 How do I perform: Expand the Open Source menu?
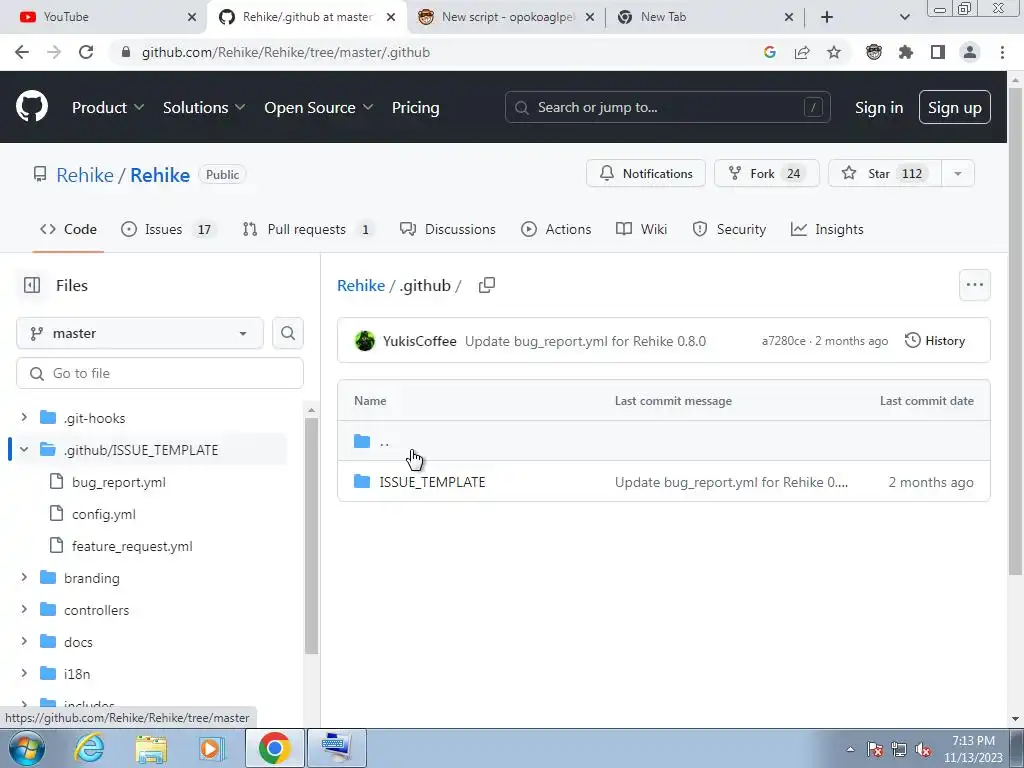pyautogui.click(x=319, y=108)
